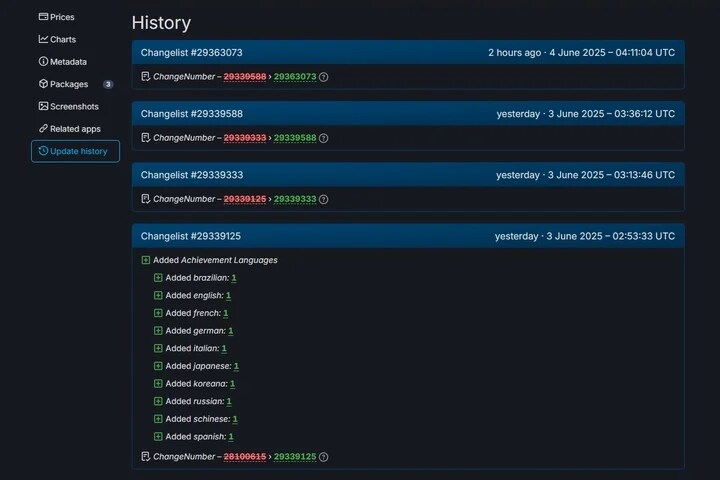Click the old ChangeNumber 28100615 value
The width and height of the screenshot is (720, 480).
click(x=244, y=457)
